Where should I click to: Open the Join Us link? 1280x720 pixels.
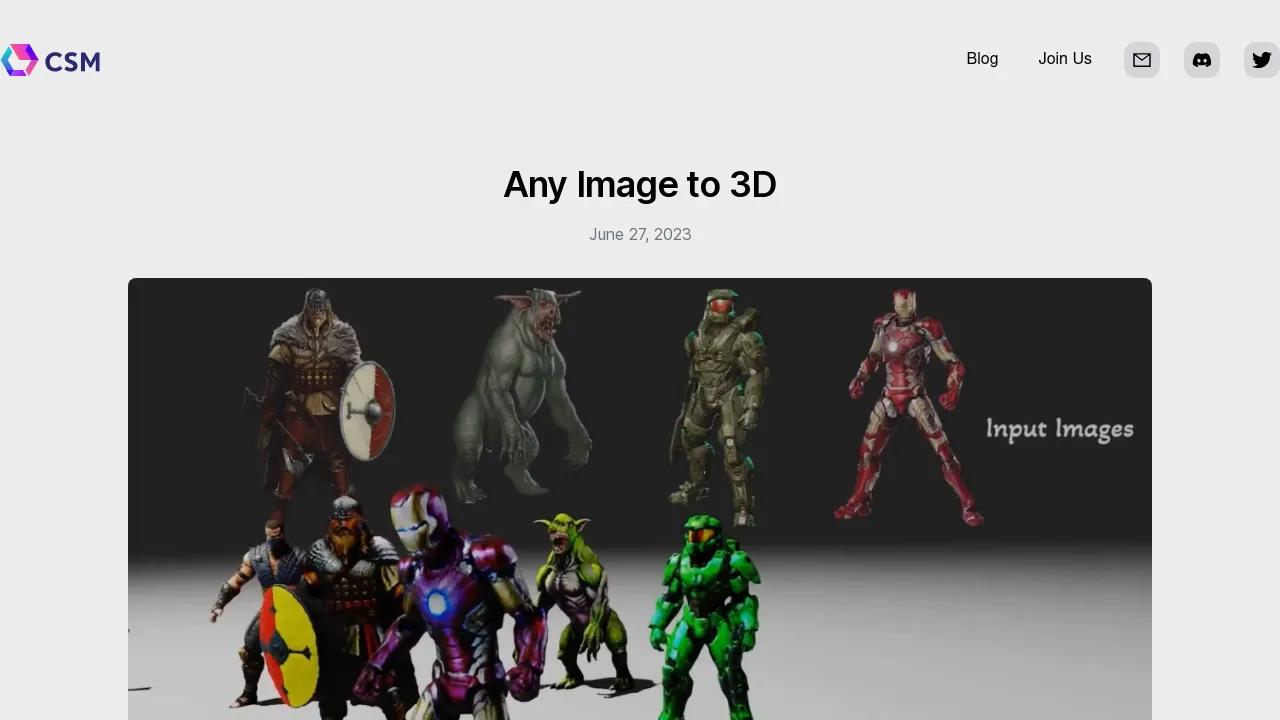(x=1065, y=59)
